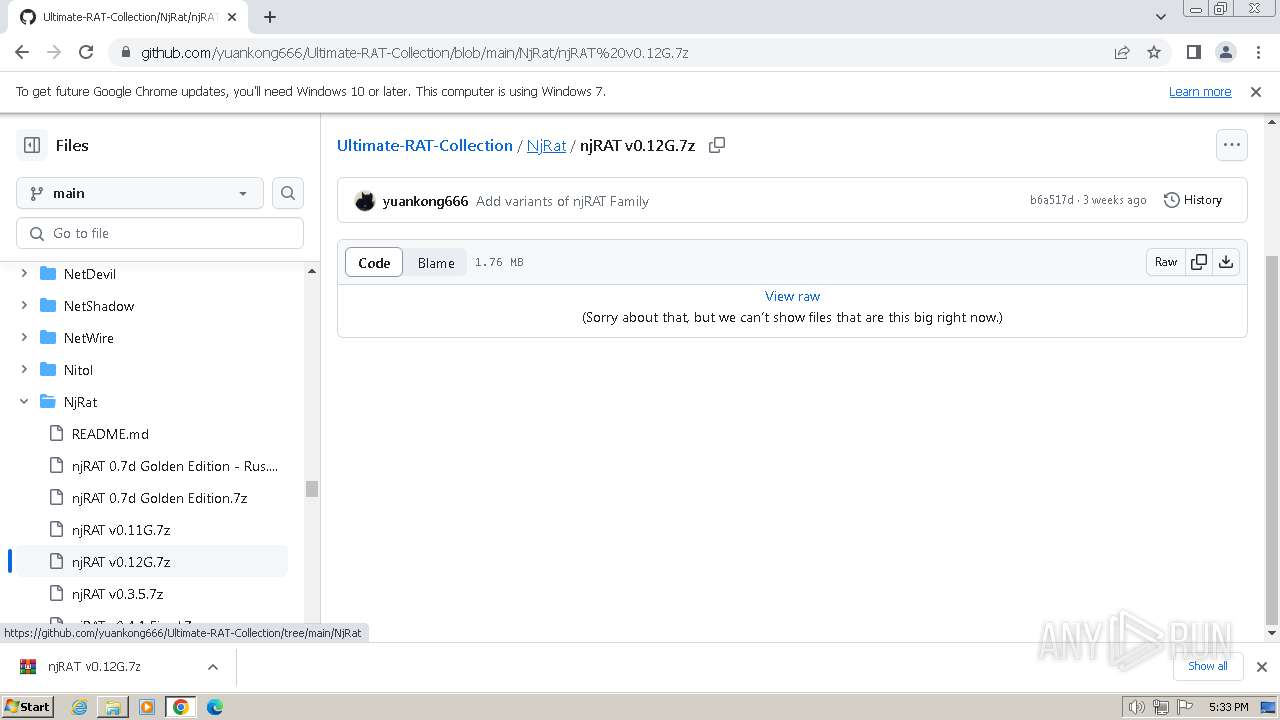
Task: Collapse the NjRat folder chevron
Action: click(x=24, y=402)
